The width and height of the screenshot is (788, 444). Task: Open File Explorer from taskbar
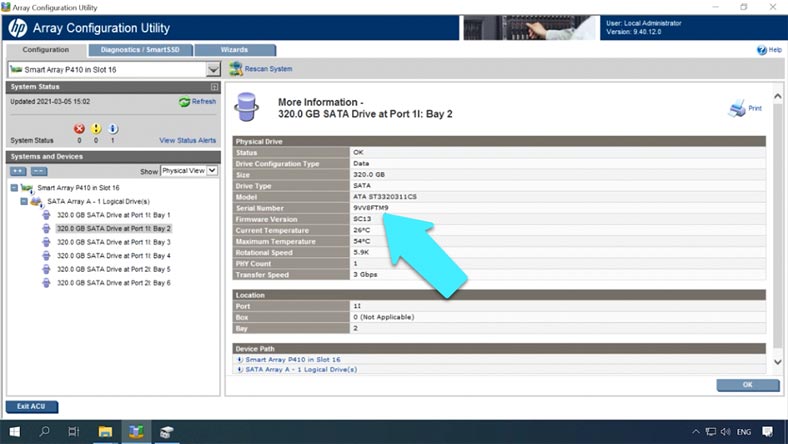(x=105, y=431)
